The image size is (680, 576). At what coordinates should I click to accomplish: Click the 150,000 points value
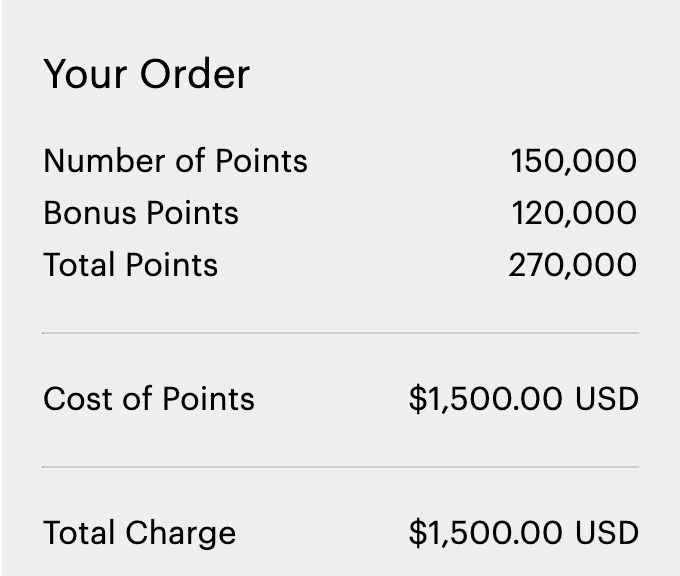coord(574,161)
